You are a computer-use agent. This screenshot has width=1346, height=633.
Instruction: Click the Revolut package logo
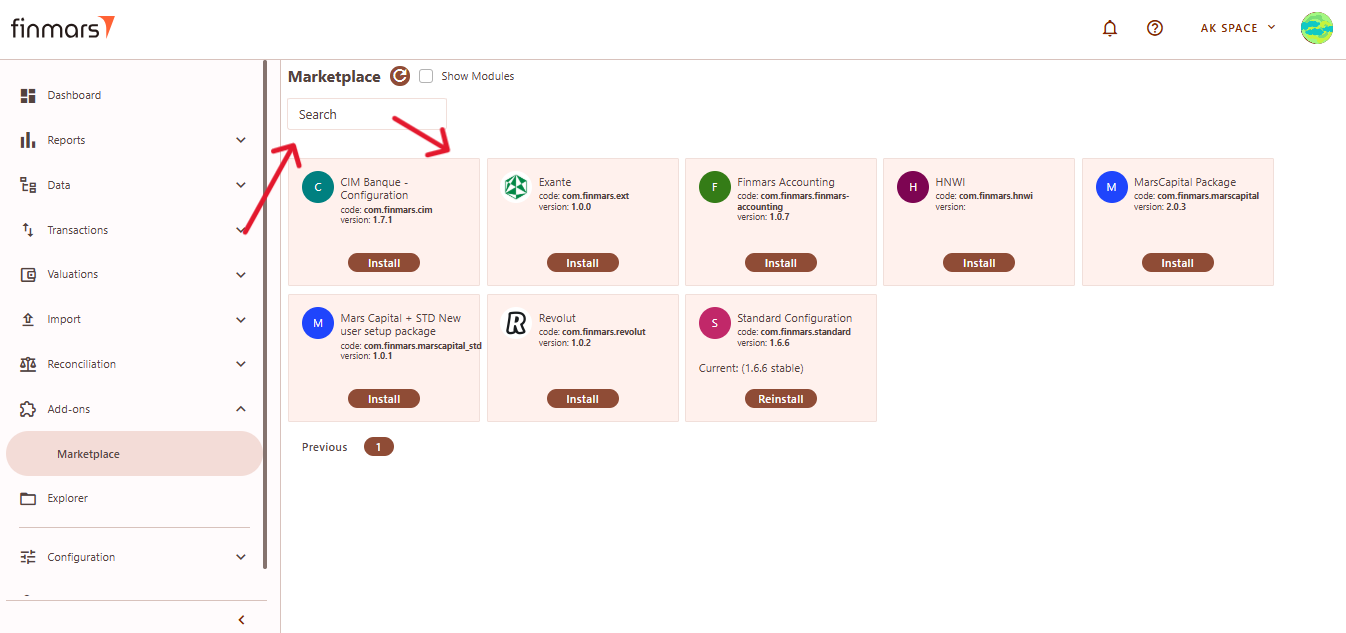pyautogui.click(x=516, y=323)
